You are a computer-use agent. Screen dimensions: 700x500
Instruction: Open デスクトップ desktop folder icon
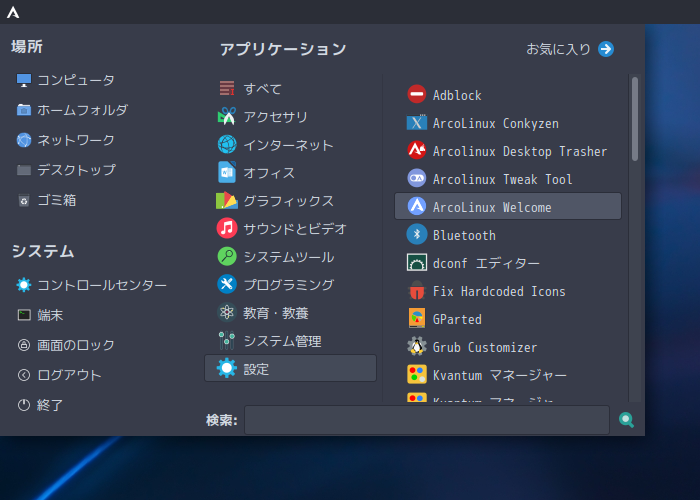tap(24, 170)
